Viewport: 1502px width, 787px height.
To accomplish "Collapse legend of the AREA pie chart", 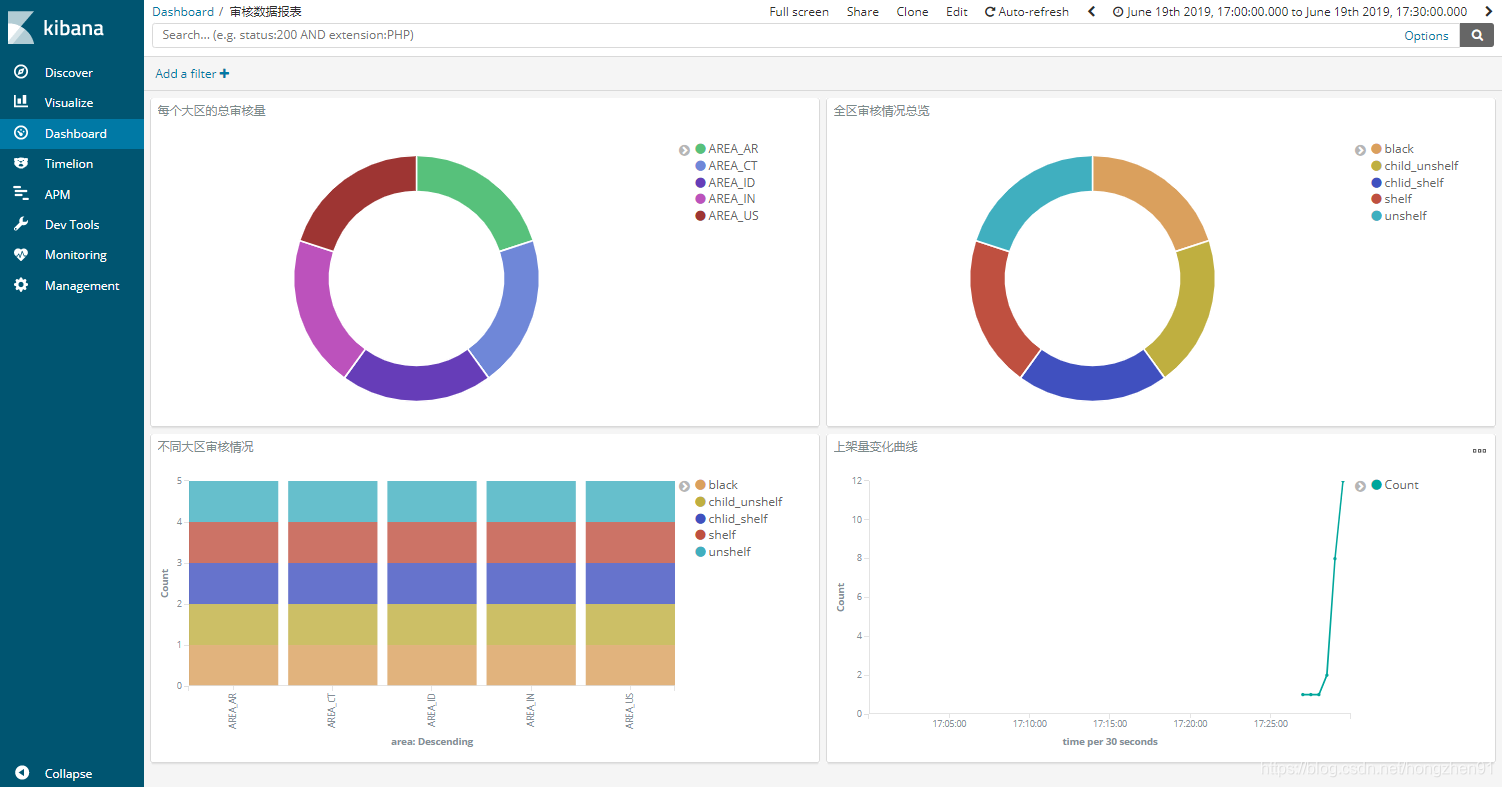I will pos(684,150).
